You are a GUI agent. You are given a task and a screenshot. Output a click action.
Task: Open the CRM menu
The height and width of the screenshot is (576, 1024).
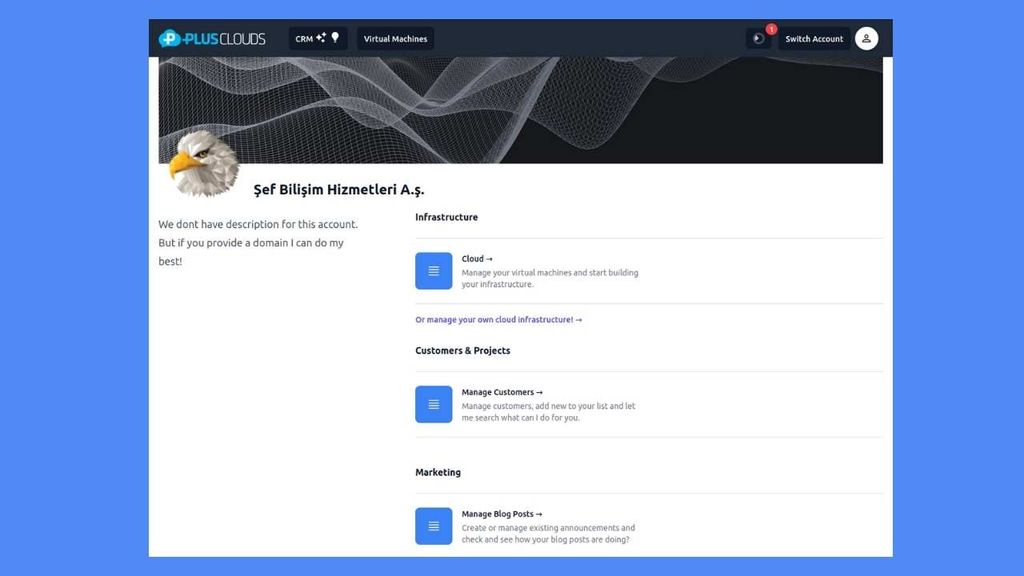304,39
